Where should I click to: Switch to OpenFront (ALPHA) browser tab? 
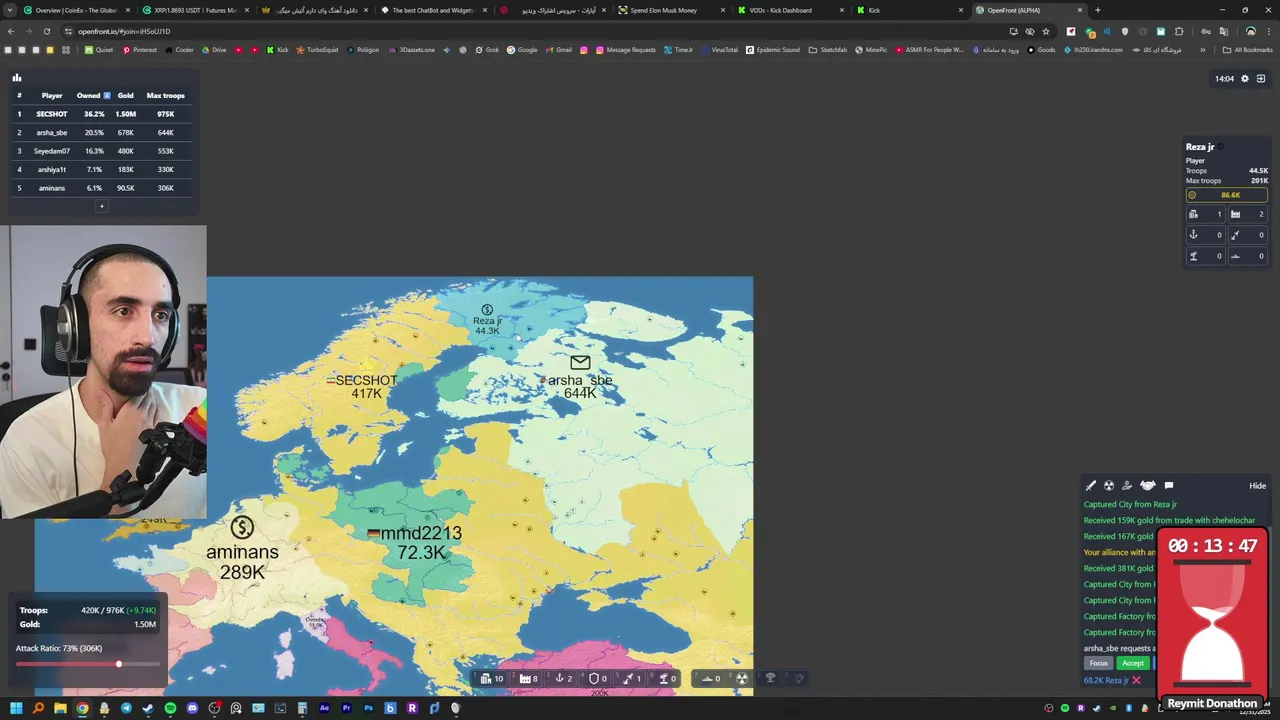(1030, 10)
